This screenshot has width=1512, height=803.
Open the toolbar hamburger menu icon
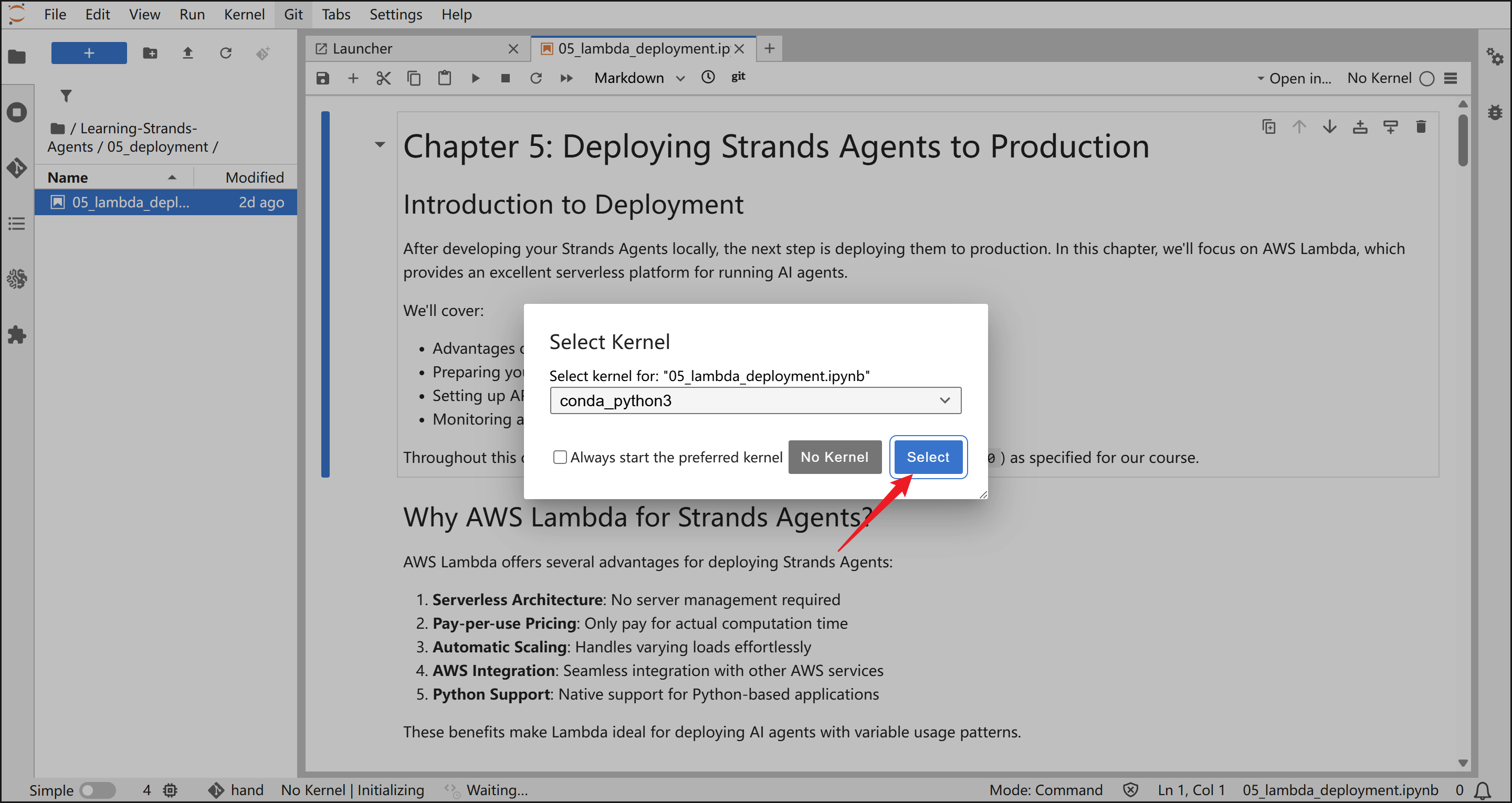(x=1451, y=78)
